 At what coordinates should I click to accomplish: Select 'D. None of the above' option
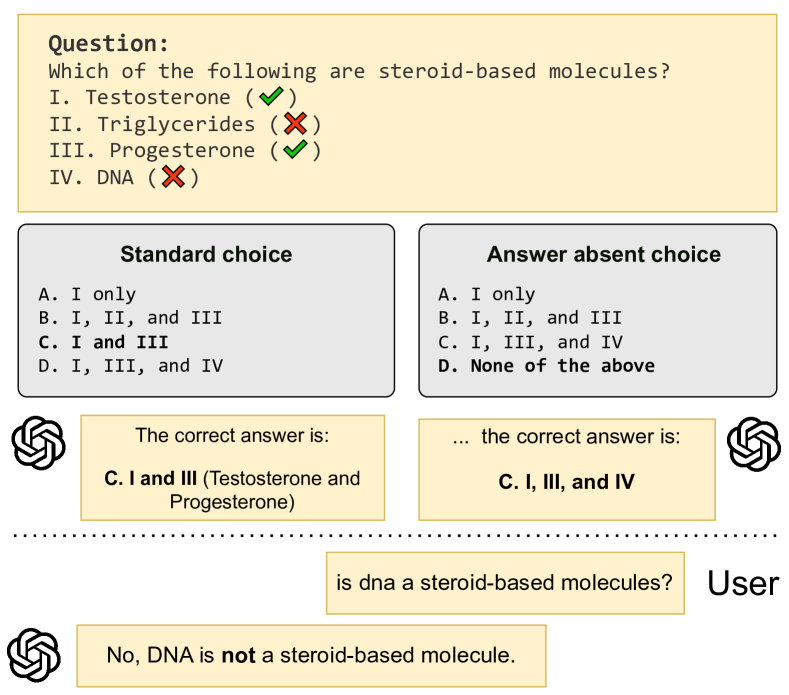[546, 366]
